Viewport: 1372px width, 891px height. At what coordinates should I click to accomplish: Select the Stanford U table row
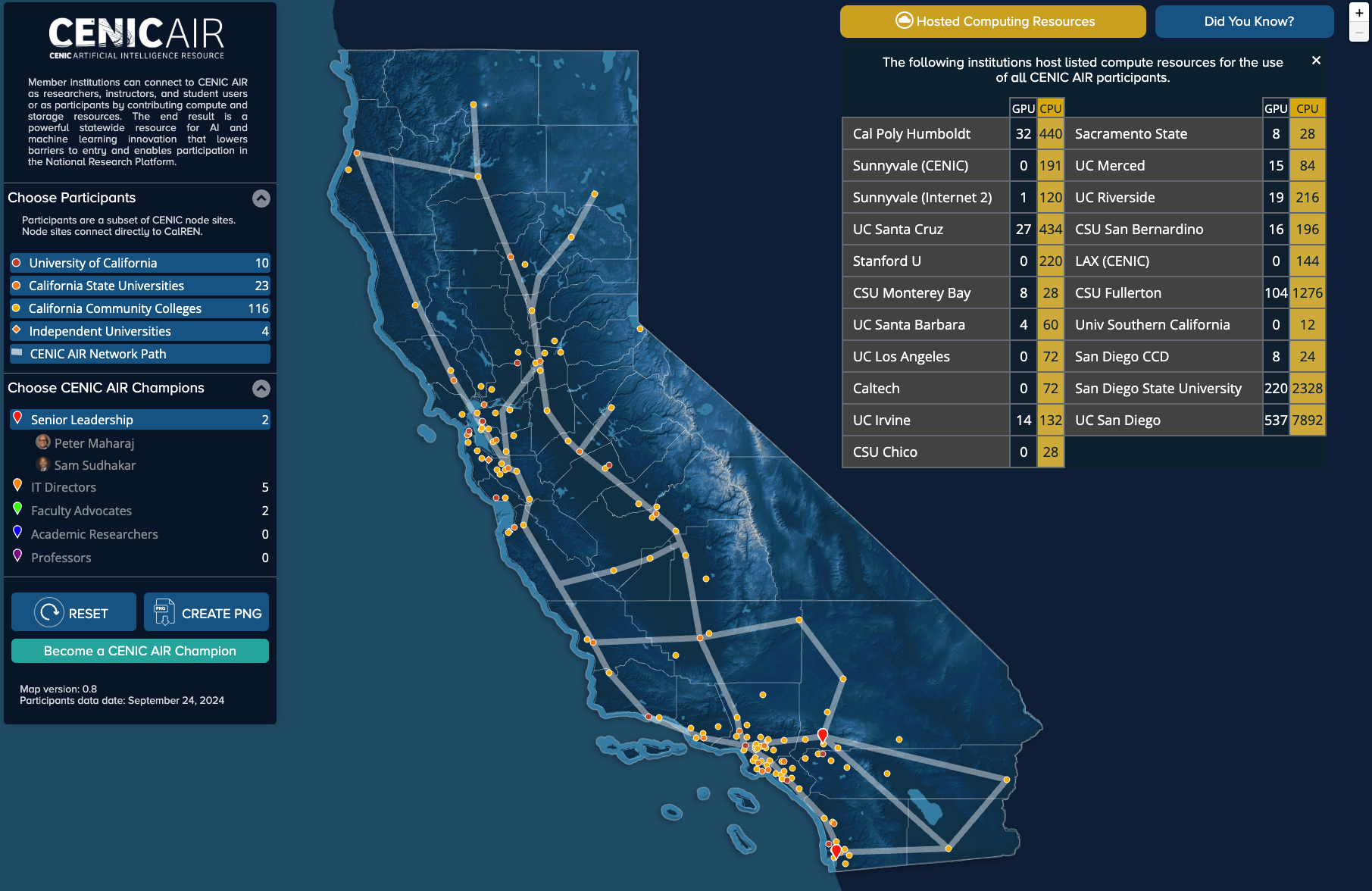pyautogui.click(x=953, y=261)
